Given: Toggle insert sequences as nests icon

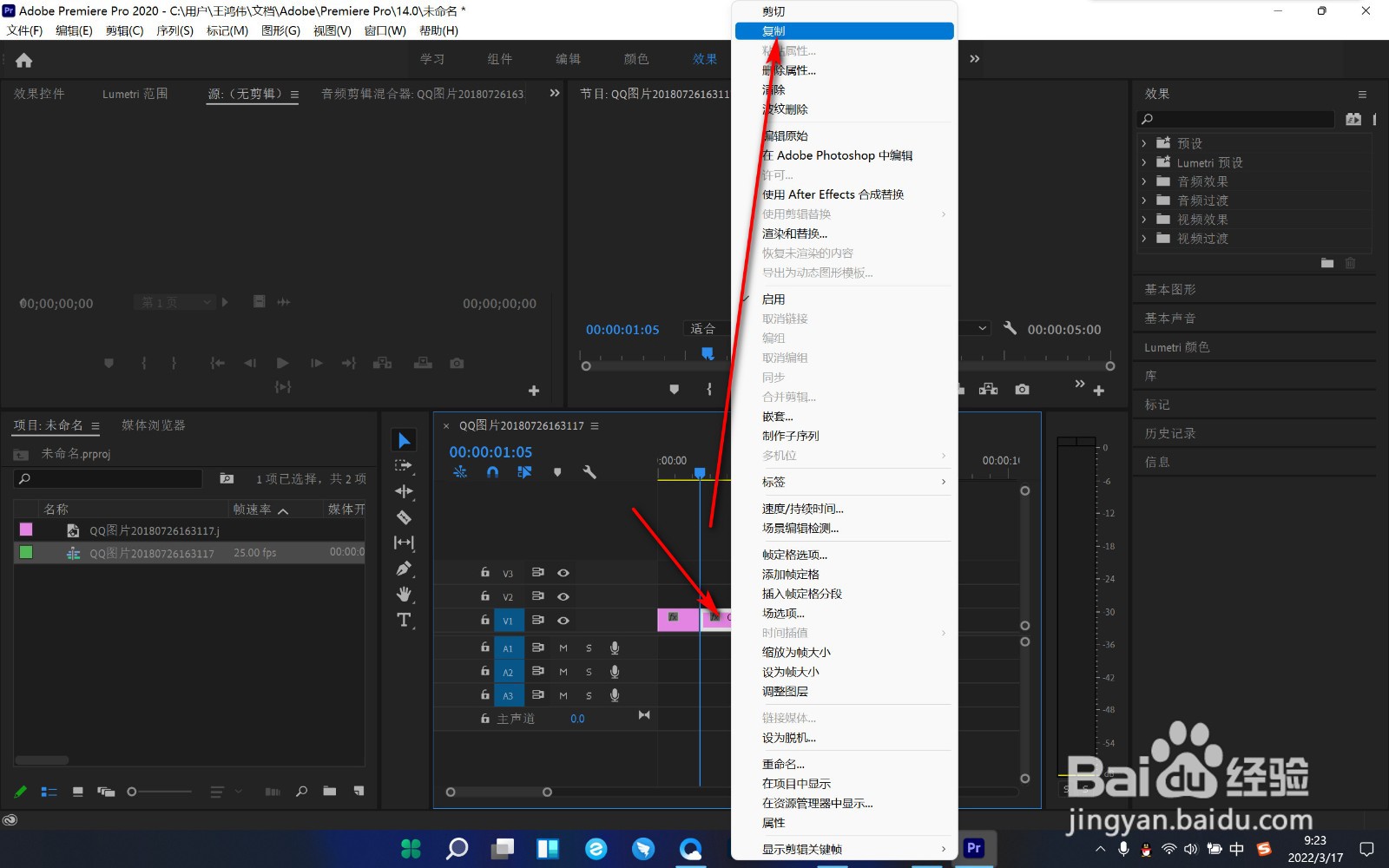Looking at the screenshot, I should point(460,472).
